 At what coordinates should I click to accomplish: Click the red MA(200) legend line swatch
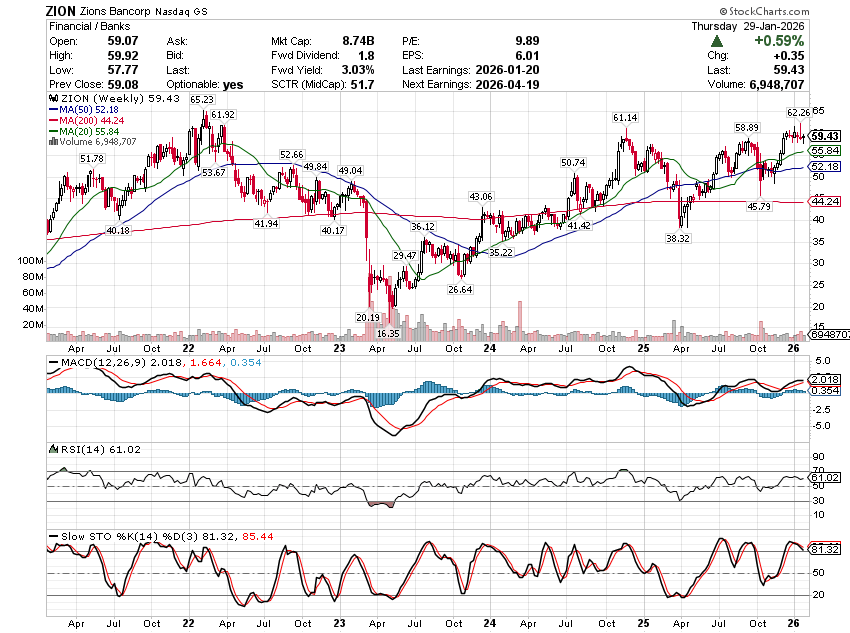tap(52, 122)
